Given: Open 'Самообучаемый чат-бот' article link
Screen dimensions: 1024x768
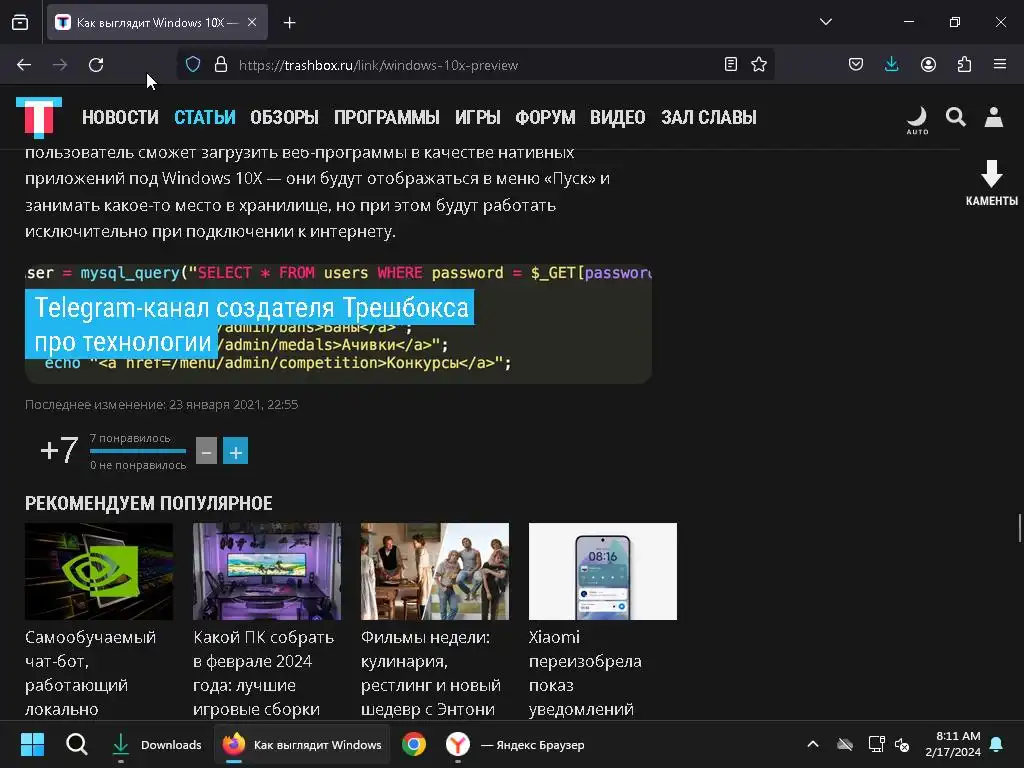Looking at the screenshot, I should click(90, 673).
